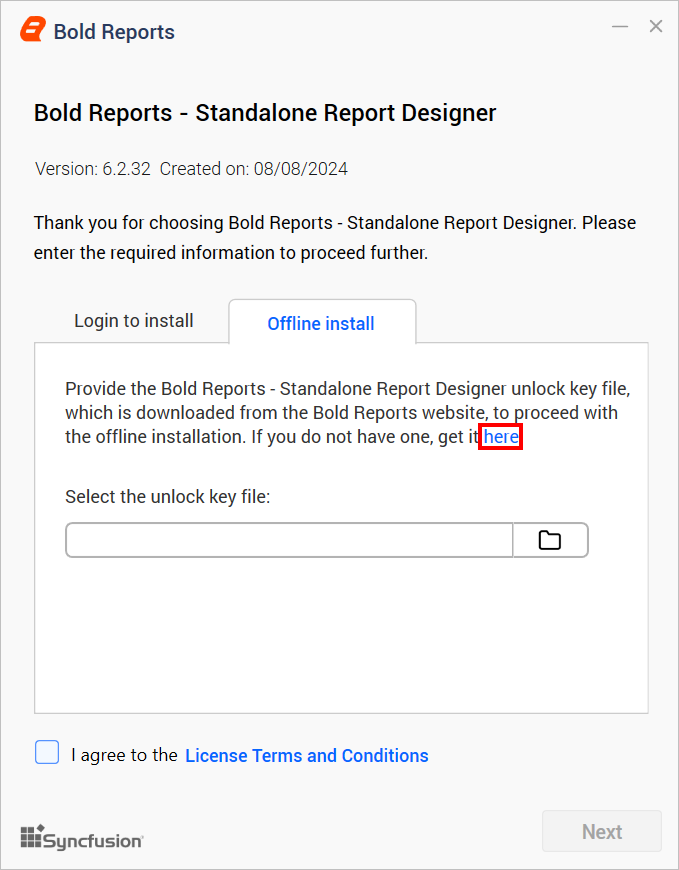This screenshot has width=679, height=870.
Task: Select the Offline install tab
Action: (321, 323)
